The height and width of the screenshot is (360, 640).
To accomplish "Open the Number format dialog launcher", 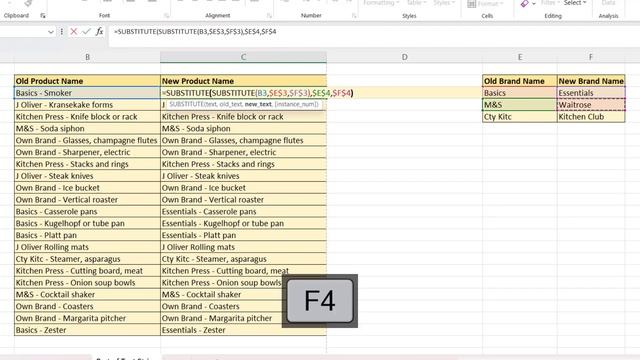I will pyautogui.click(x=354, y=16).
